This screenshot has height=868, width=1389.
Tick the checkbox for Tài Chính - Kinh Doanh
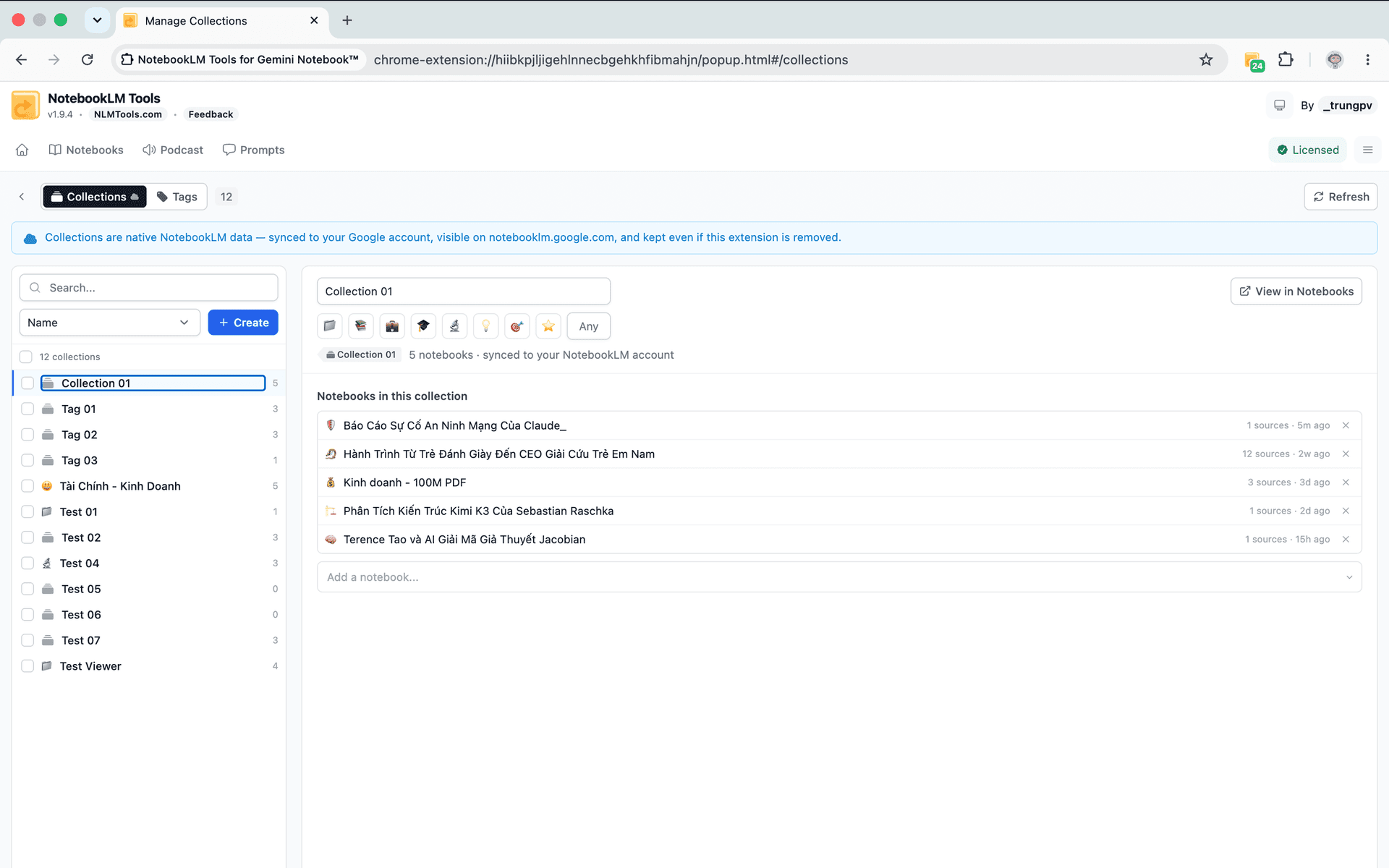[x=27, y=486]
